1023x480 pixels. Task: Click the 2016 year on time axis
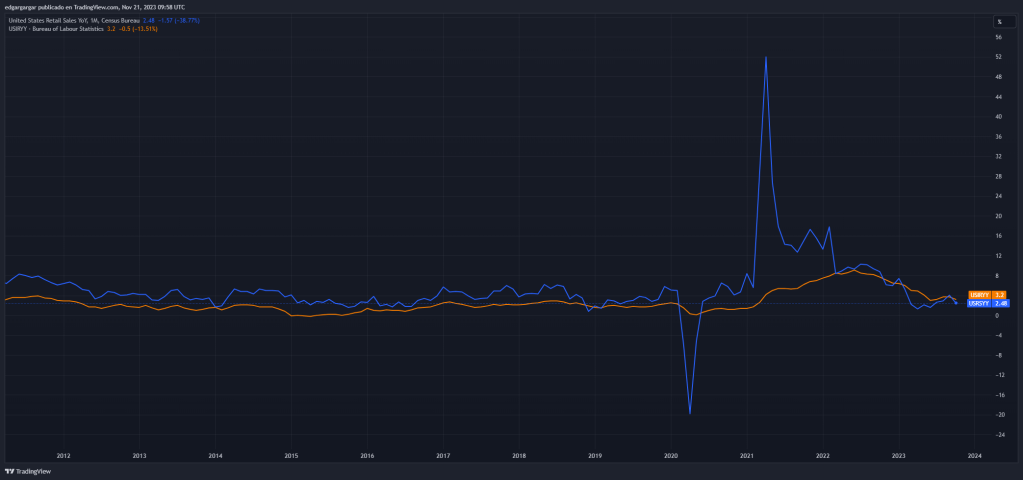(x=367, y=455)
